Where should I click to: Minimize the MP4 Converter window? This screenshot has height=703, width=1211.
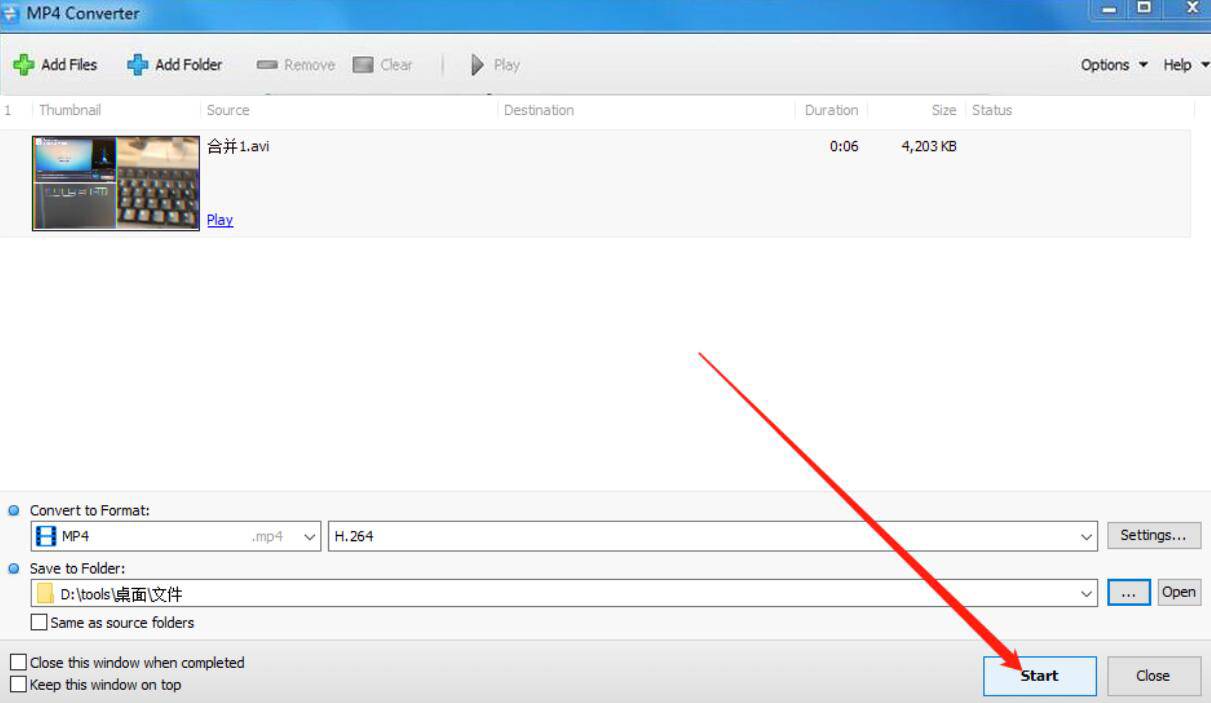[x=1110, y=9]
